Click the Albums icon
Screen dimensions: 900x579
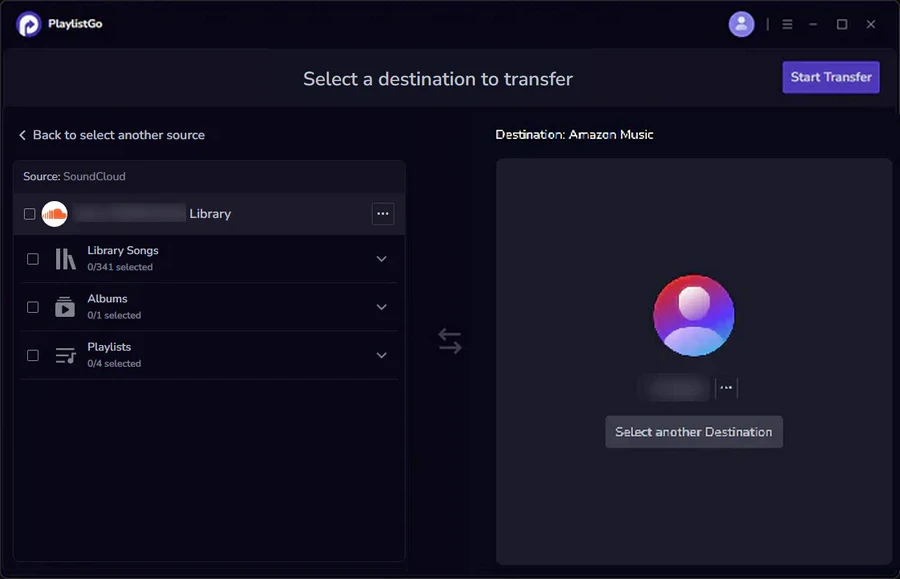pyautogui.click(x=65, y=307)
